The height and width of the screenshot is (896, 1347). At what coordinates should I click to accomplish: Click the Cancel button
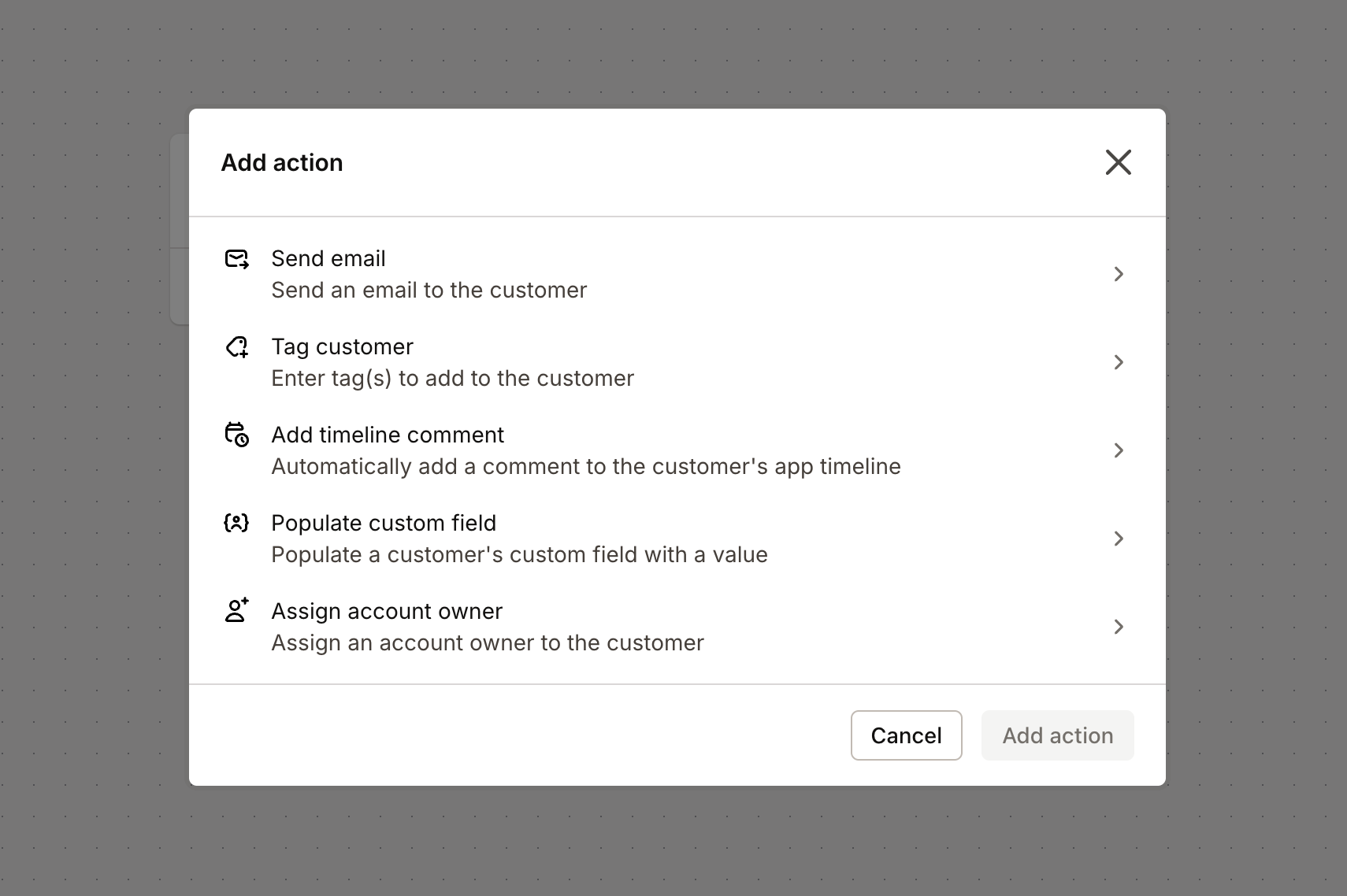[906, 735]
